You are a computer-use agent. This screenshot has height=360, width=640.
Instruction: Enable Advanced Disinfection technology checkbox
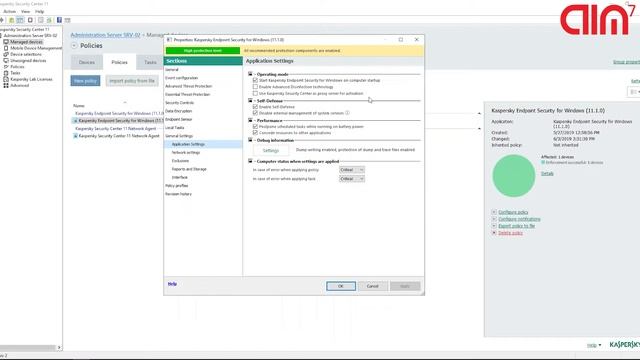point(255,87)
